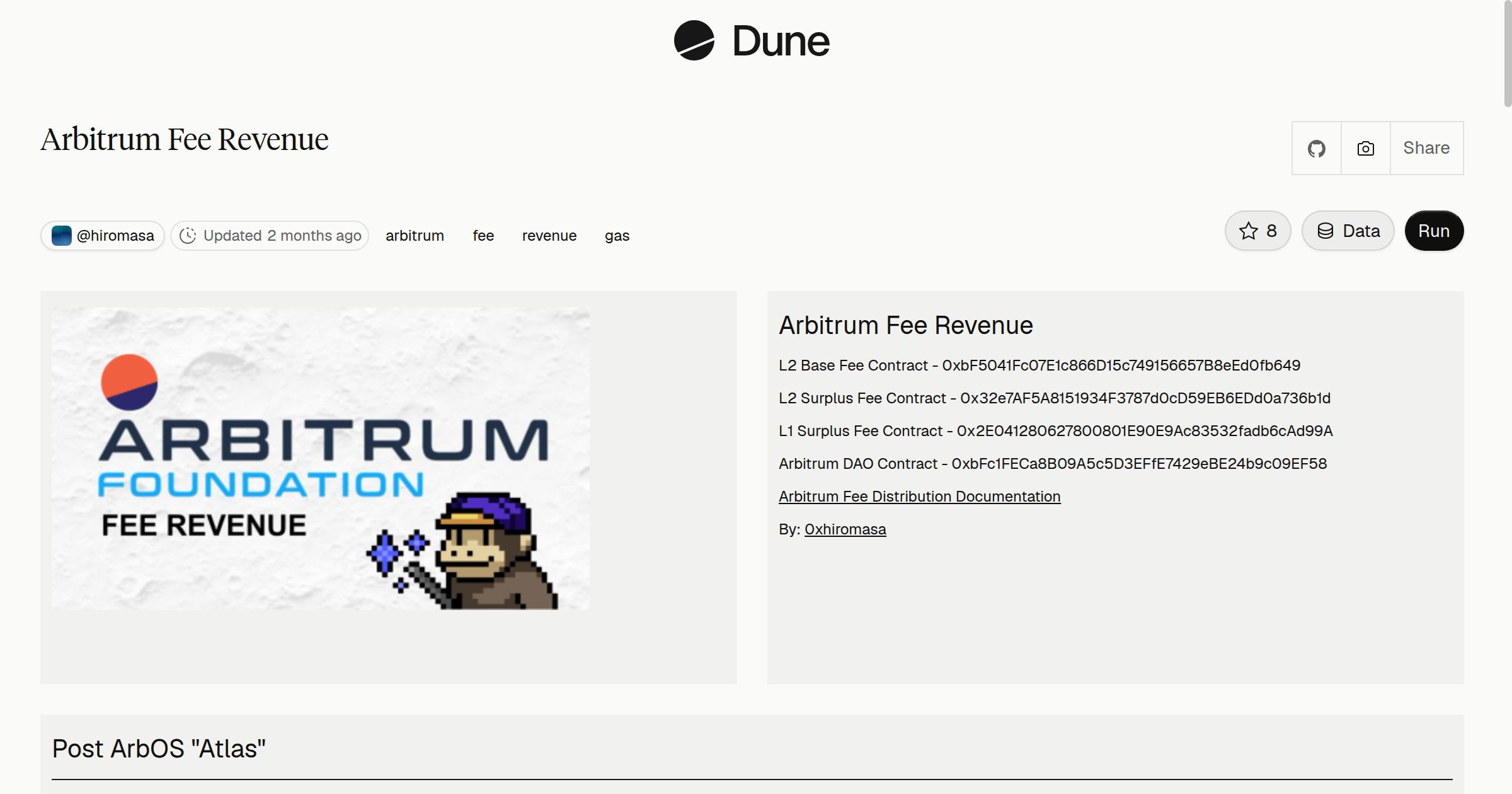This screenshot has width=1512, height=794.
Task: Open the GitHub icon button
Action: click(1316, 148)
